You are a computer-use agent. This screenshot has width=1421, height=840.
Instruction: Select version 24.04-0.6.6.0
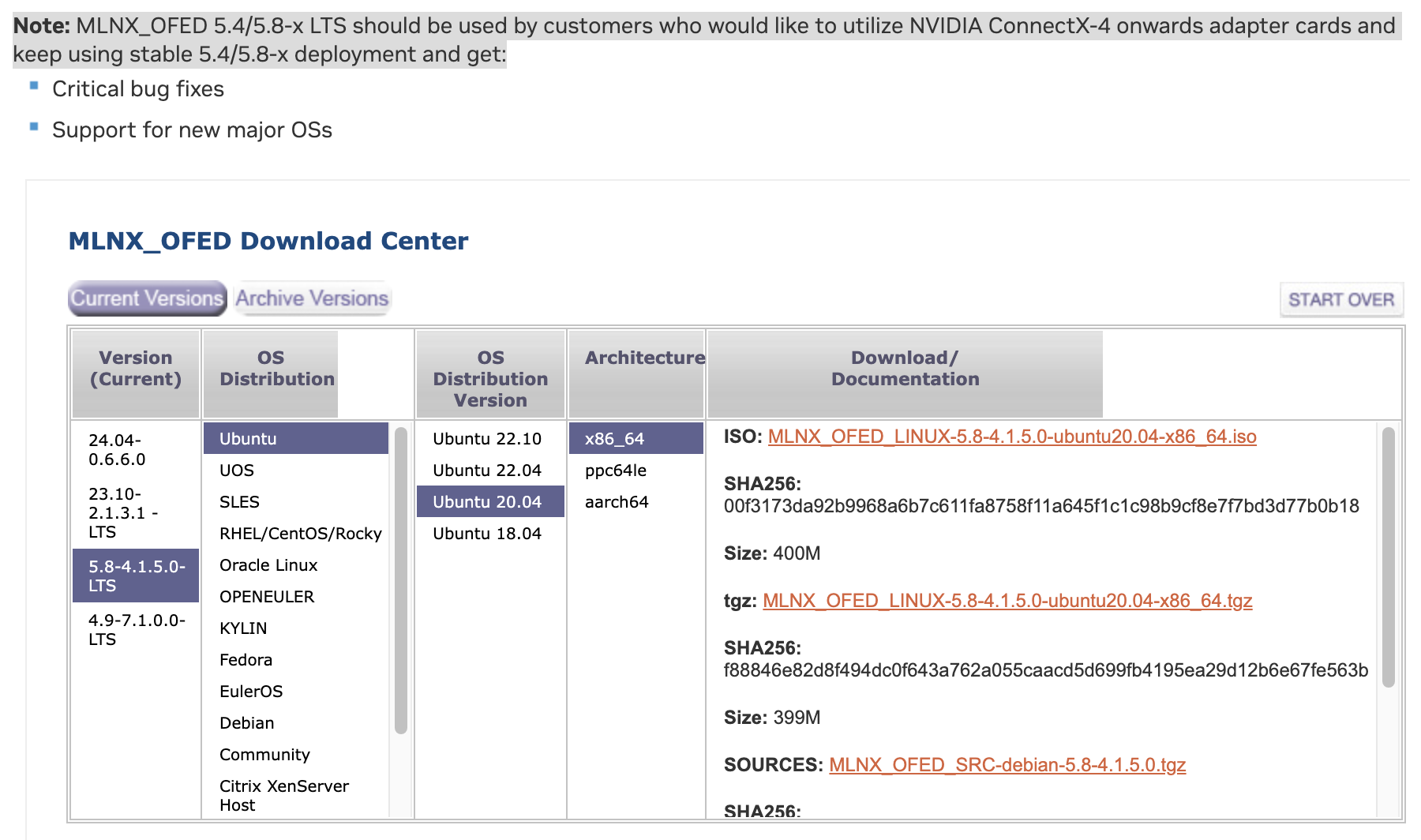136,449
